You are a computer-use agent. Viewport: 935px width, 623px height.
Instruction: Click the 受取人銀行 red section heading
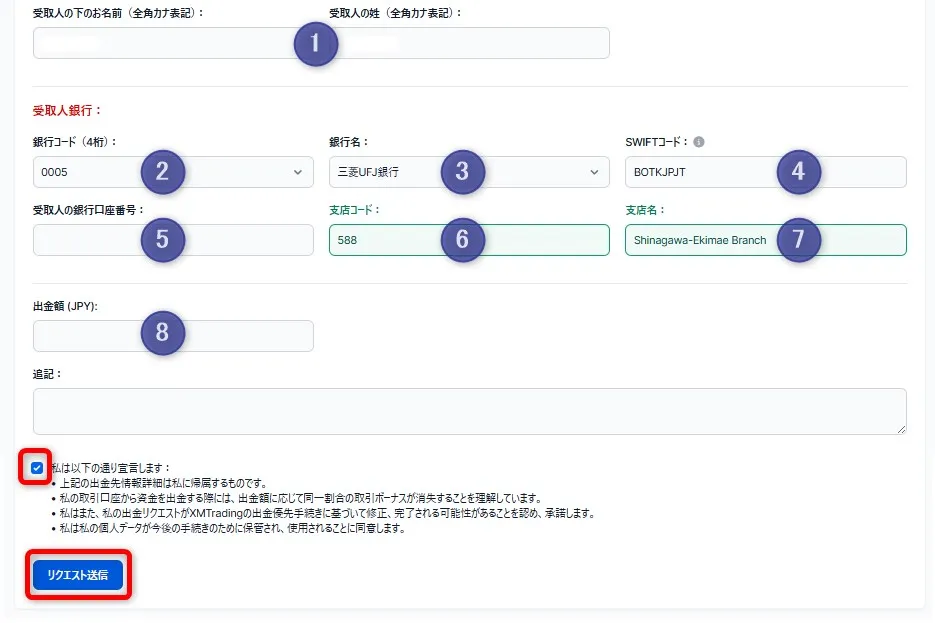[67, 110]
